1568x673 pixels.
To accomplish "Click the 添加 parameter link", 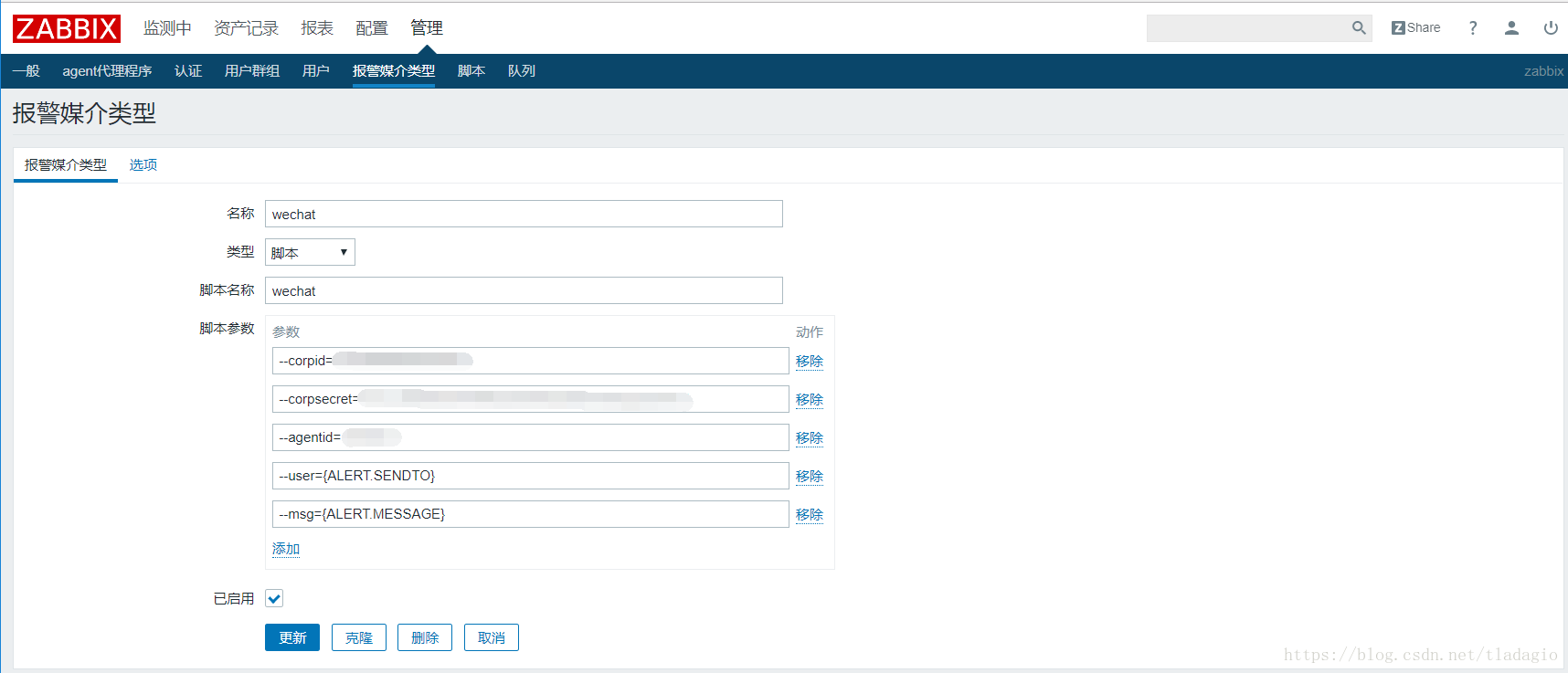I will (286, 549).
